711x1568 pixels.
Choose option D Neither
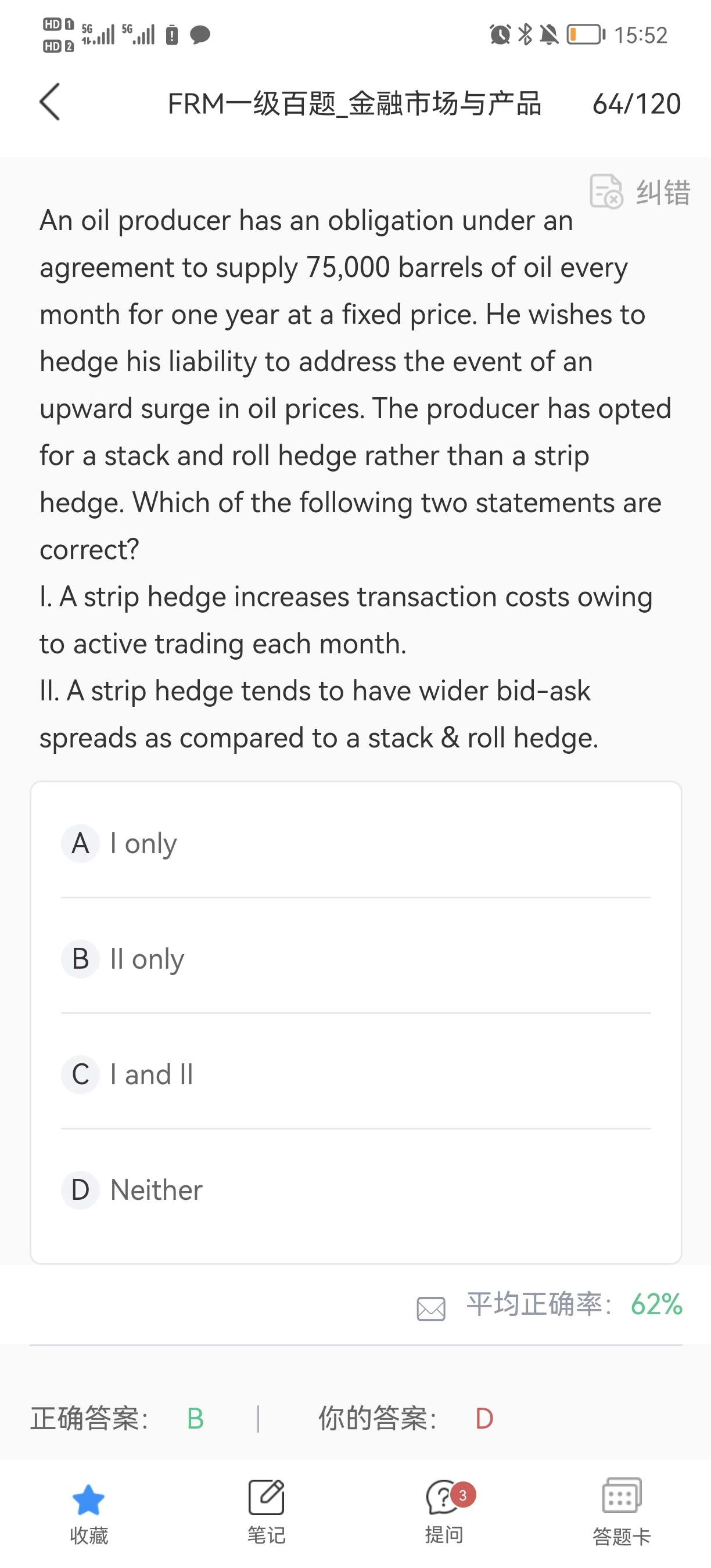pyautogui.click(x=156, y=1190)
